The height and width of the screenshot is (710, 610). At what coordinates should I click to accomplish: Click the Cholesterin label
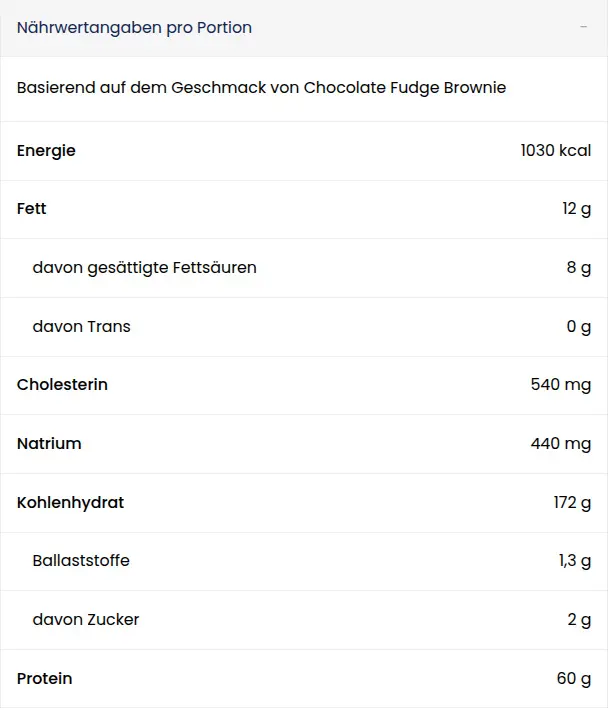pyautogui.click(x=62, y=384)
